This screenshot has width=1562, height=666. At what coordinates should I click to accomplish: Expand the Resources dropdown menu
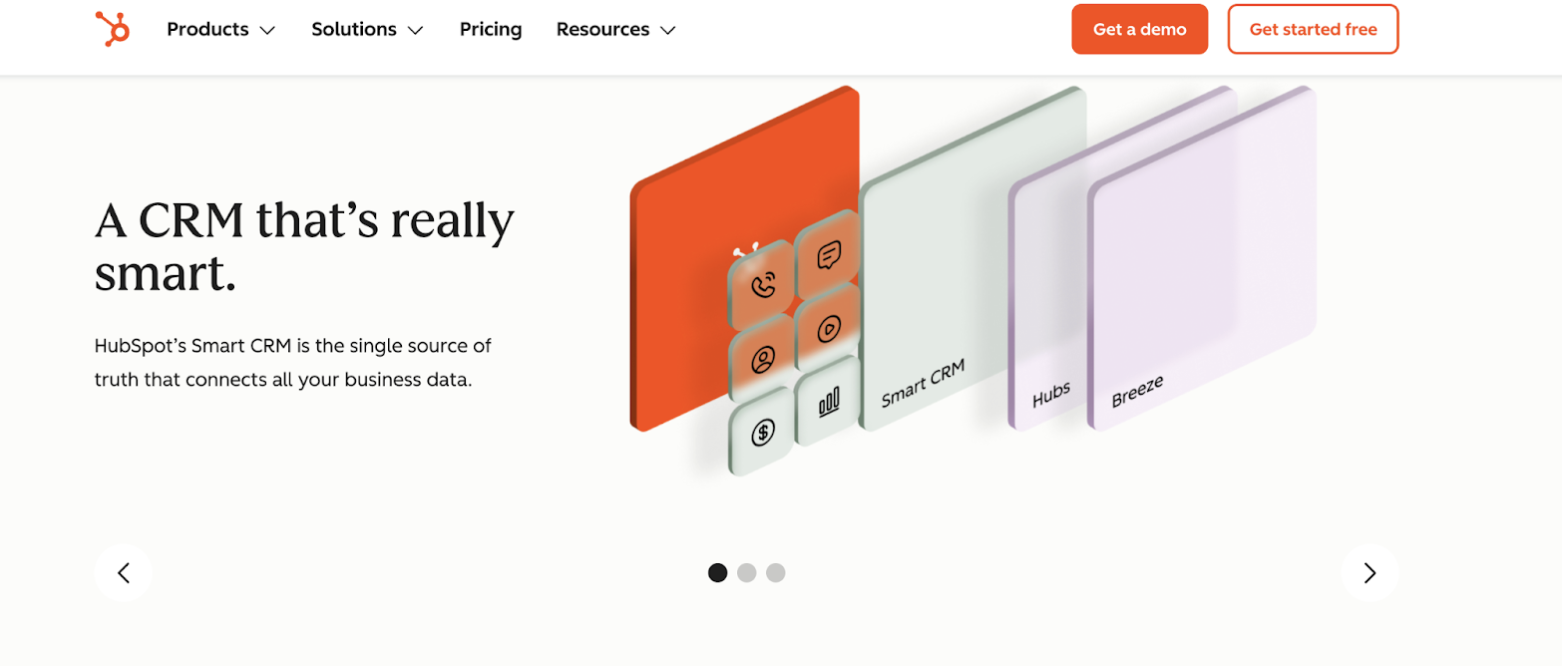click(615, 29)
